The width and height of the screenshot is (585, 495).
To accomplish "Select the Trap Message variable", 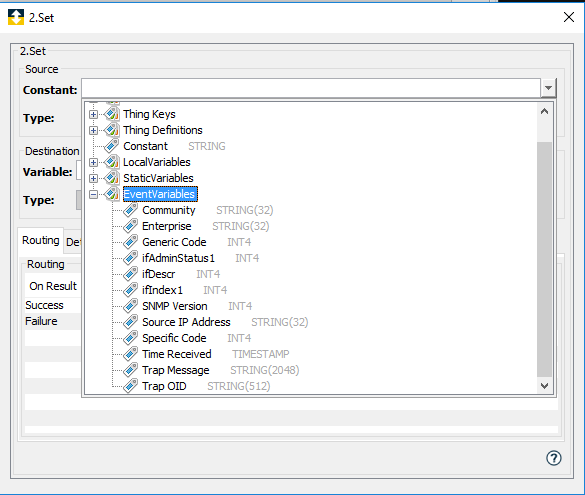I will coord(175,370).
